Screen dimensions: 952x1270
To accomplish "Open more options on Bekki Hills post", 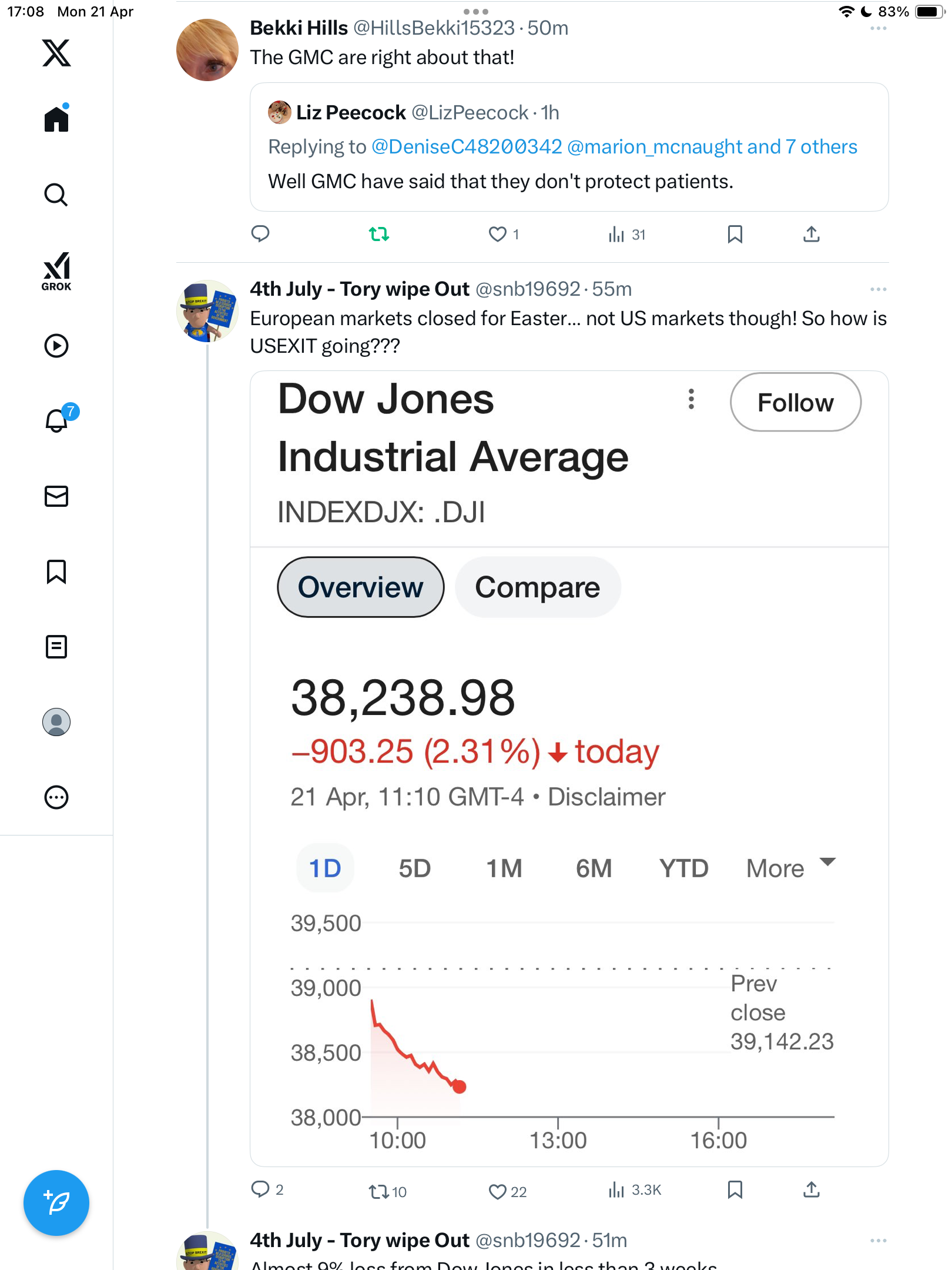I will click(x=878, y=28).
